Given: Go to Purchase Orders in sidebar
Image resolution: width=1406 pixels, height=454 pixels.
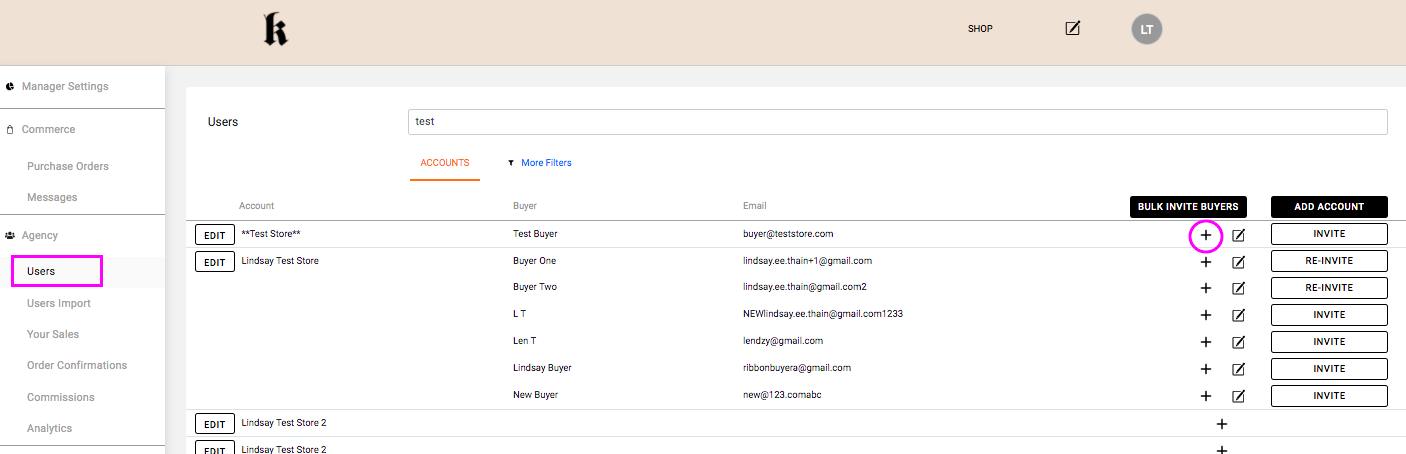Looking at the screenshot, I should (68, 166).
